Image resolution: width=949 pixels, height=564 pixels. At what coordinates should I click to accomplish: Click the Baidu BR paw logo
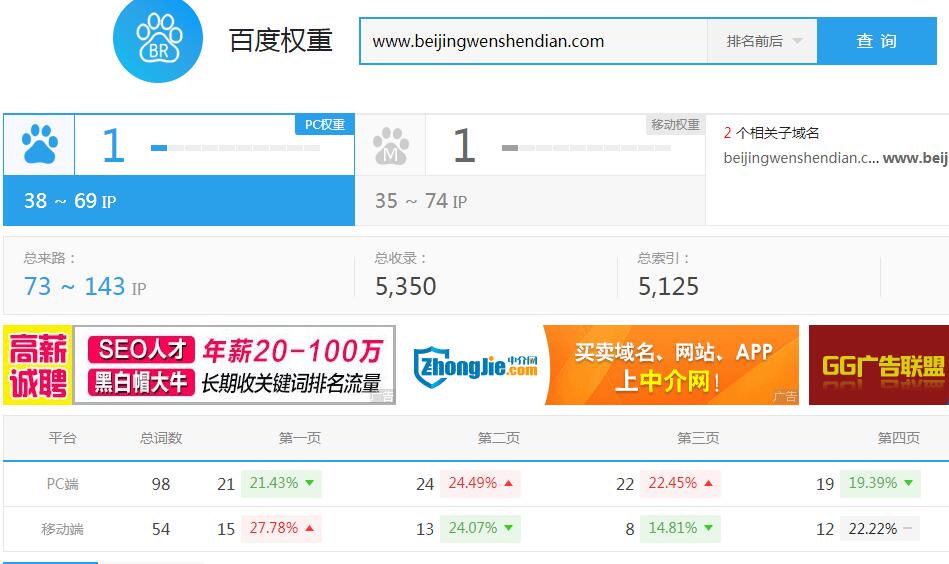click(158, 39)
